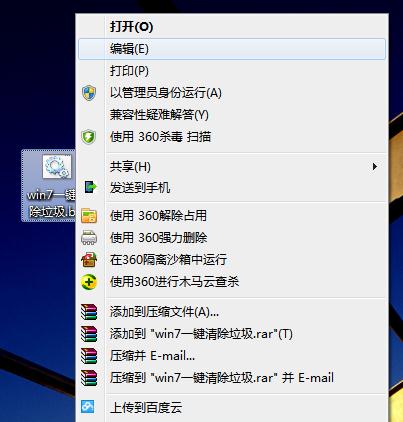Click the WinRAR icon beside 压缩并 E-mail...
Image resolution: width=403 pixels, height=422 pixels.
(89, 356)
